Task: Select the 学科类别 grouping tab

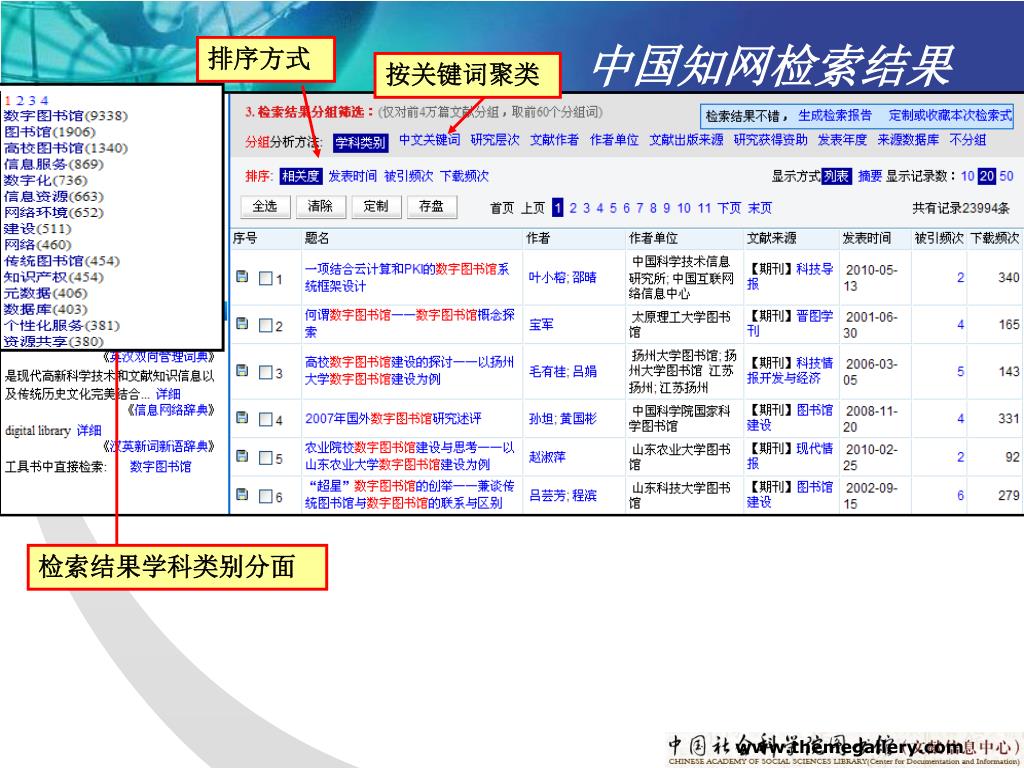Action: tap(360, 142)
